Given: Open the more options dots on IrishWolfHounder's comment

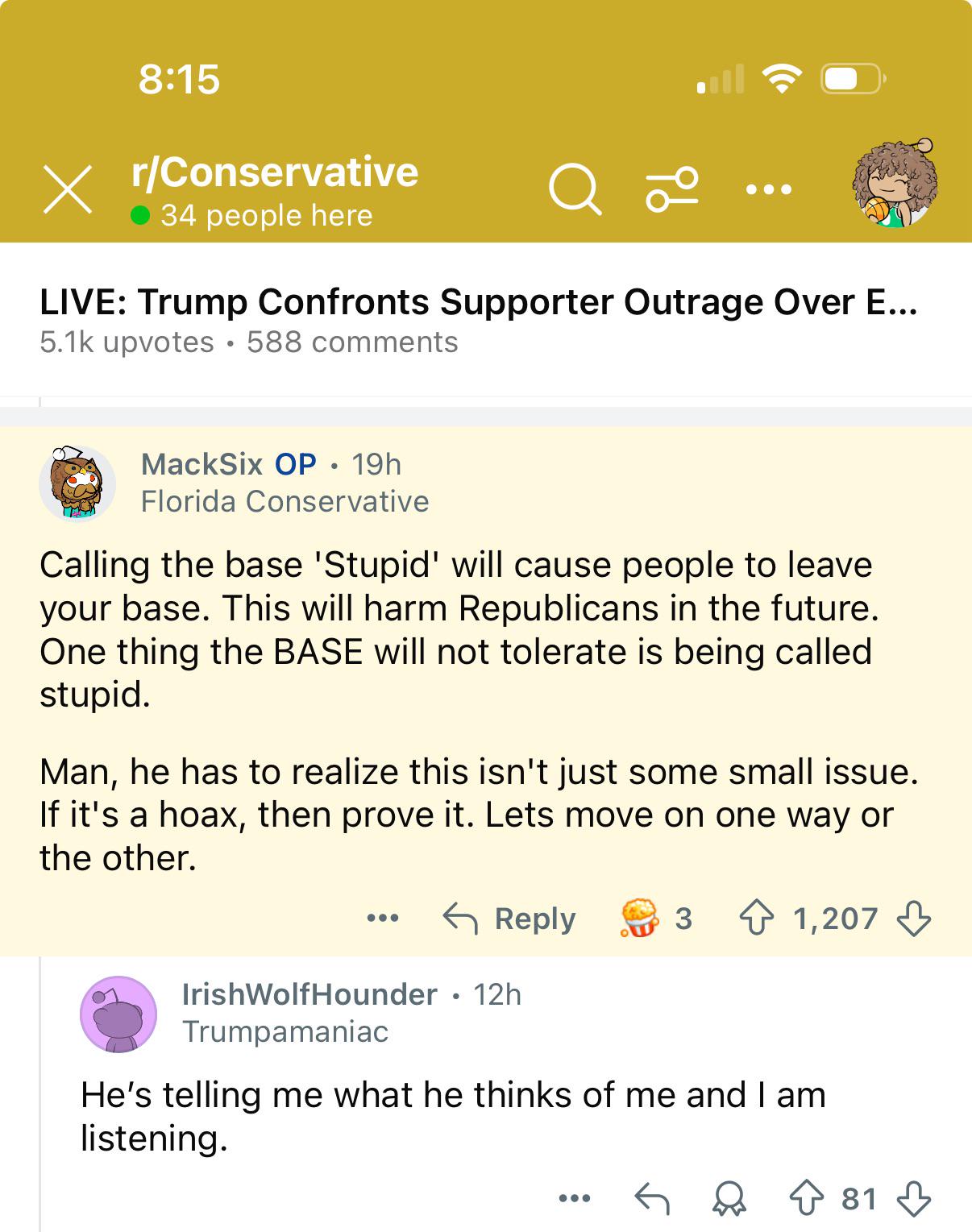Looking at the screenshot, I should pyautogui.click(x=574, y=1199).
